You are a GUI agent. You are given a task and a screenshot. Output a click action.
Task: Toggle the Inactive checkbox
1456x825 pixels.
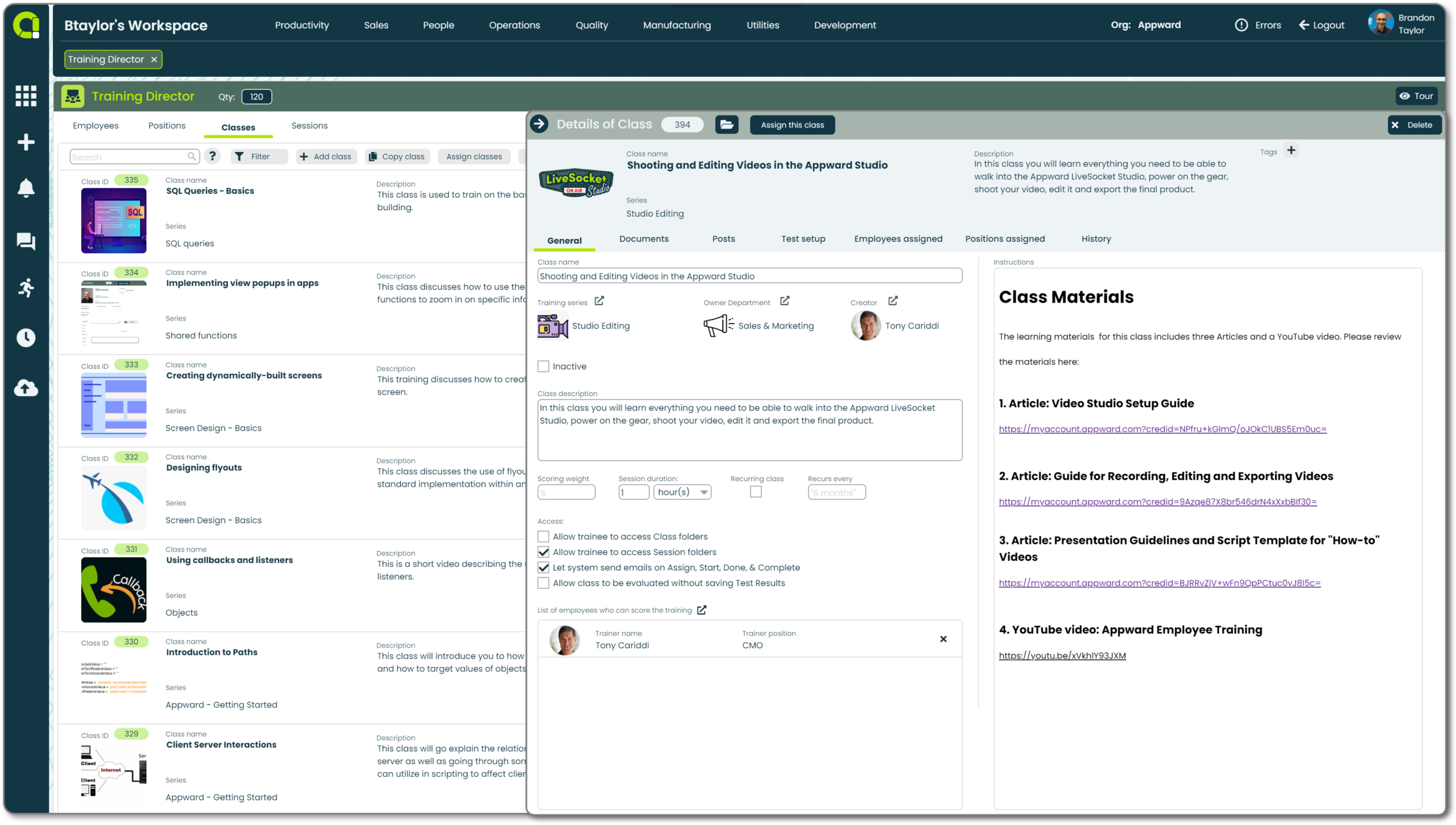click(543, 366)
